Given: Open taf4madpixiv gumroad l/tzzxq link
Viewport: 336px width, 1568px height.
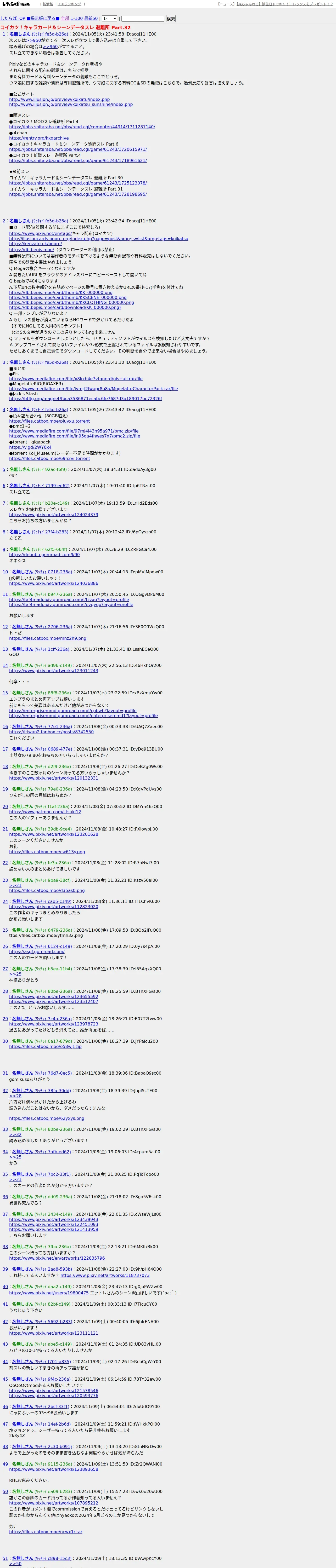Looking at the screenshot, I should pos(69,599).
